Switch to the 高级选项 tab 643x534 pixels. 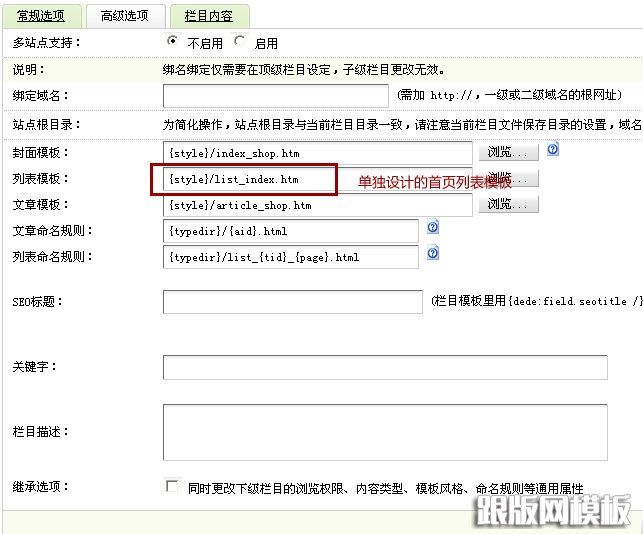click(125, 16)
